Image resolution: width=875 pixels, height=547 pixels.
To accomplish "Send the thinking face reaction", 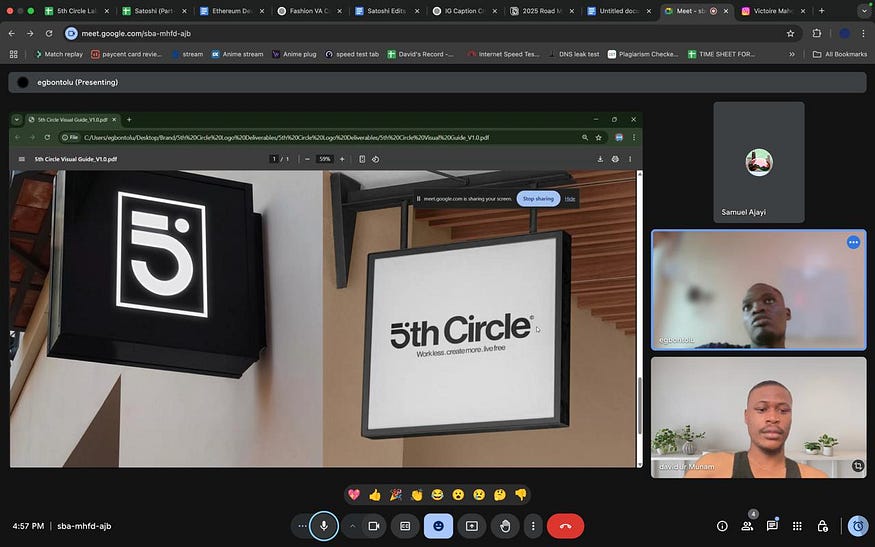I will click(500, 495).
